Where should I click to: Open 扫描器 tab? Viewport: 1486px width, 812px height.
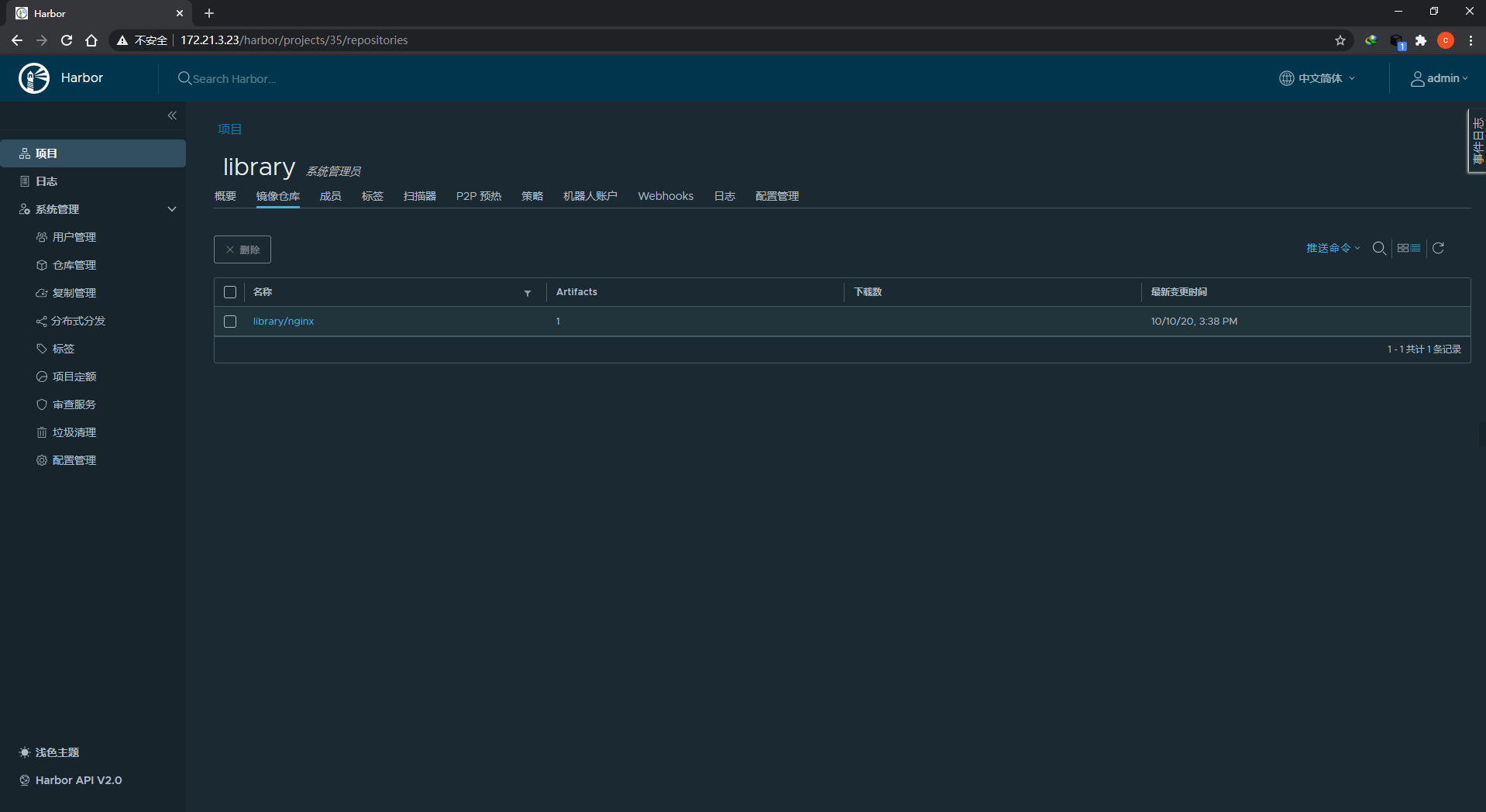click(420, 196)
